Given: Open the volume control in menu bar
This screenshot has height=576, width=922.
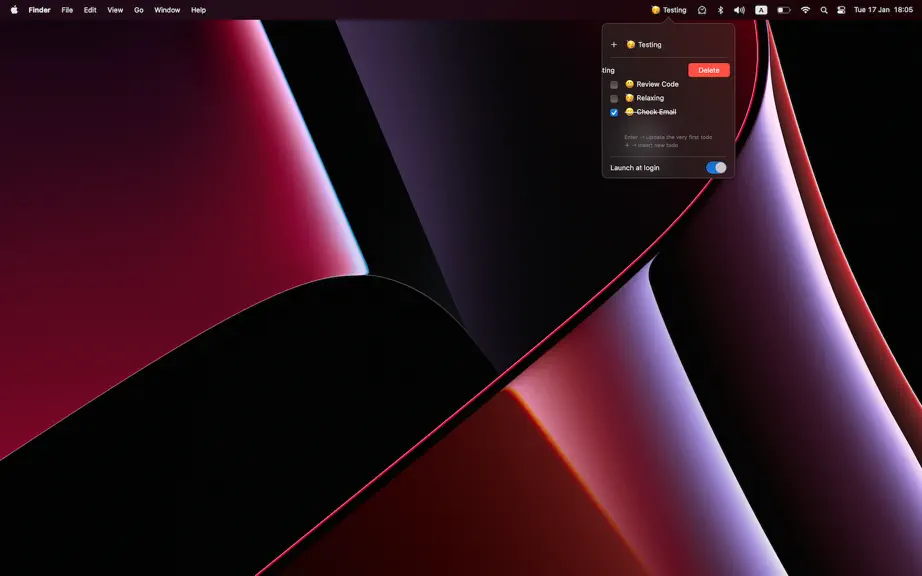Looking at the screenshot, I should click(740, 10).
